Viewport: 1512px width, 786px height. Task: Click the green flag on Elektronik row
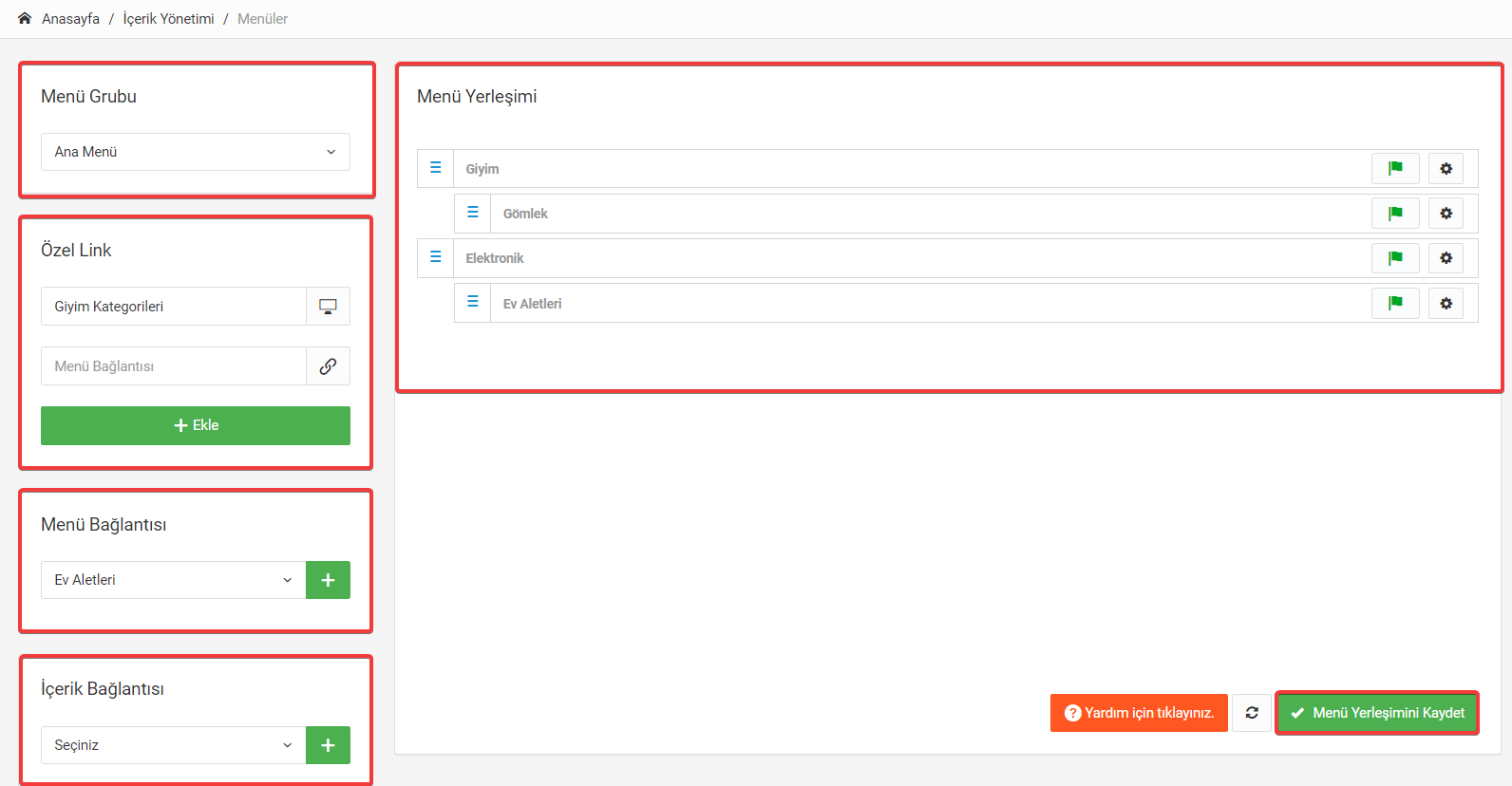point(1395,258)
